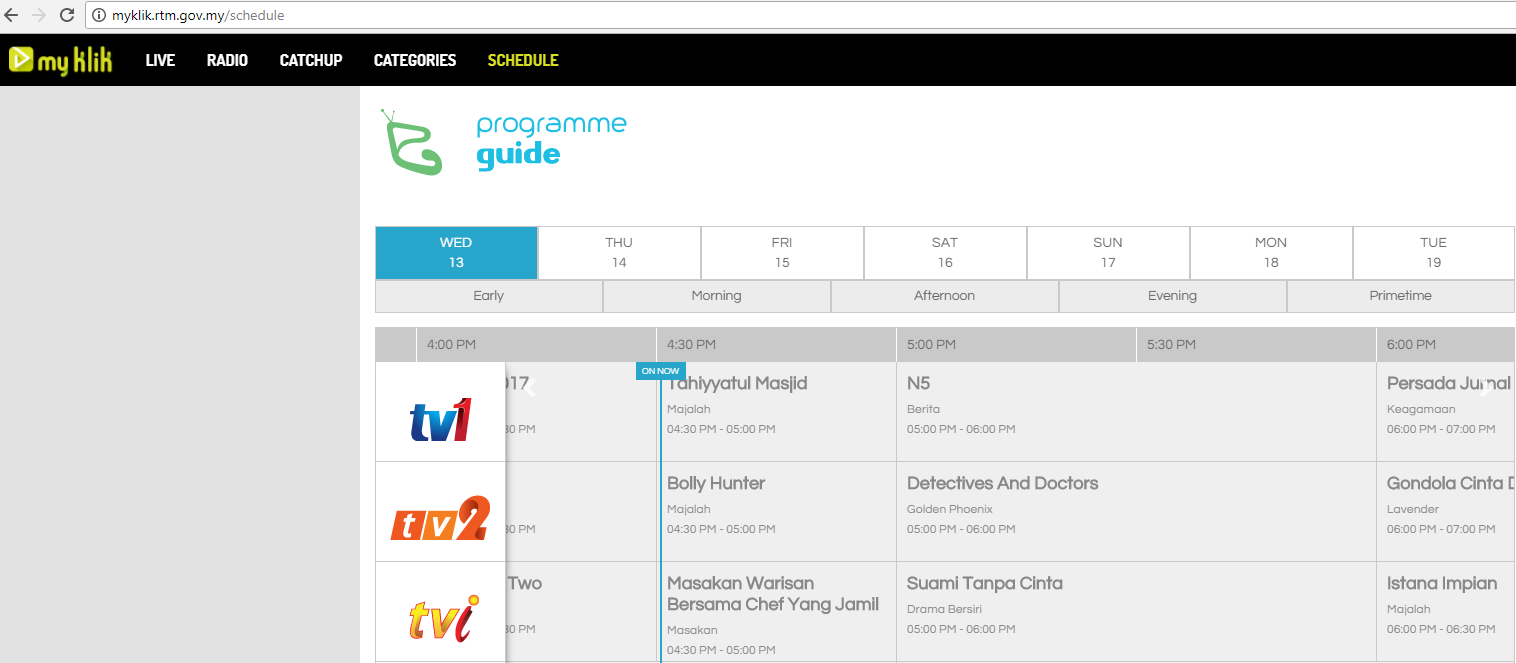Viewport: 1516px width, 663px height.
Task: Open Suami Tanpa Cinta programme
Action: [x=1136, y=612]
